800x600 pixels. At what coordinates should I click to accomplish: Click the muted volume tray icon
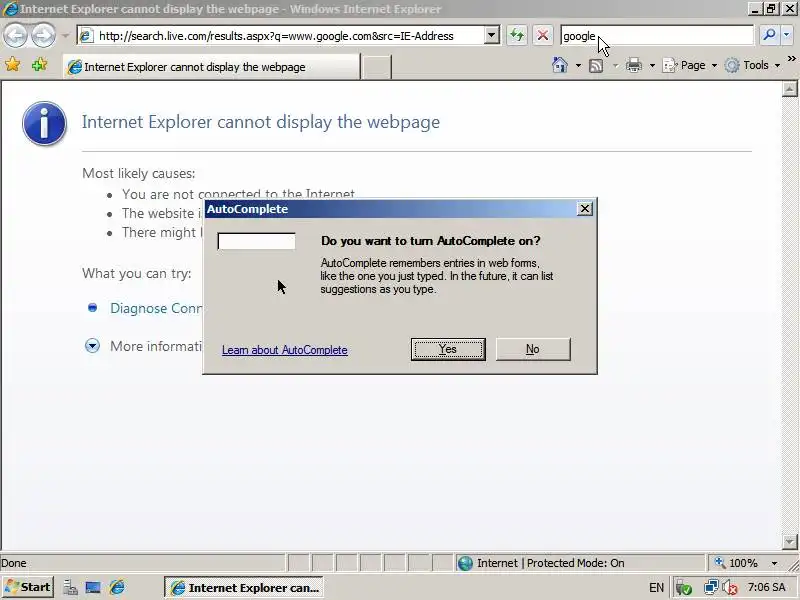coord(730,588)
